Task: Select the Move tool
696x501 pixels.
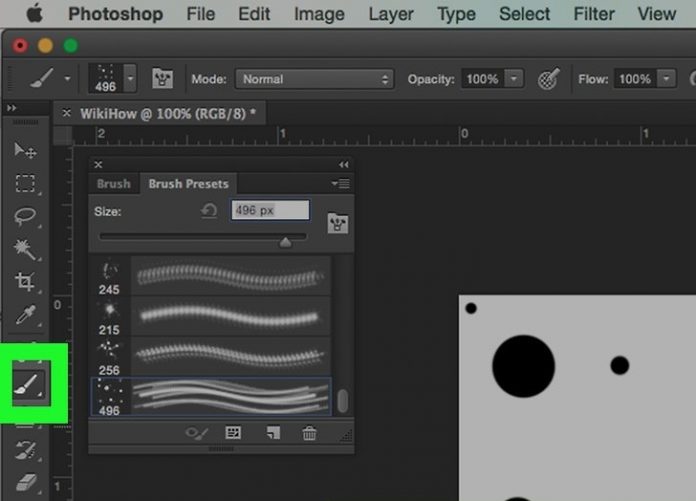Action: click(25, 150)
